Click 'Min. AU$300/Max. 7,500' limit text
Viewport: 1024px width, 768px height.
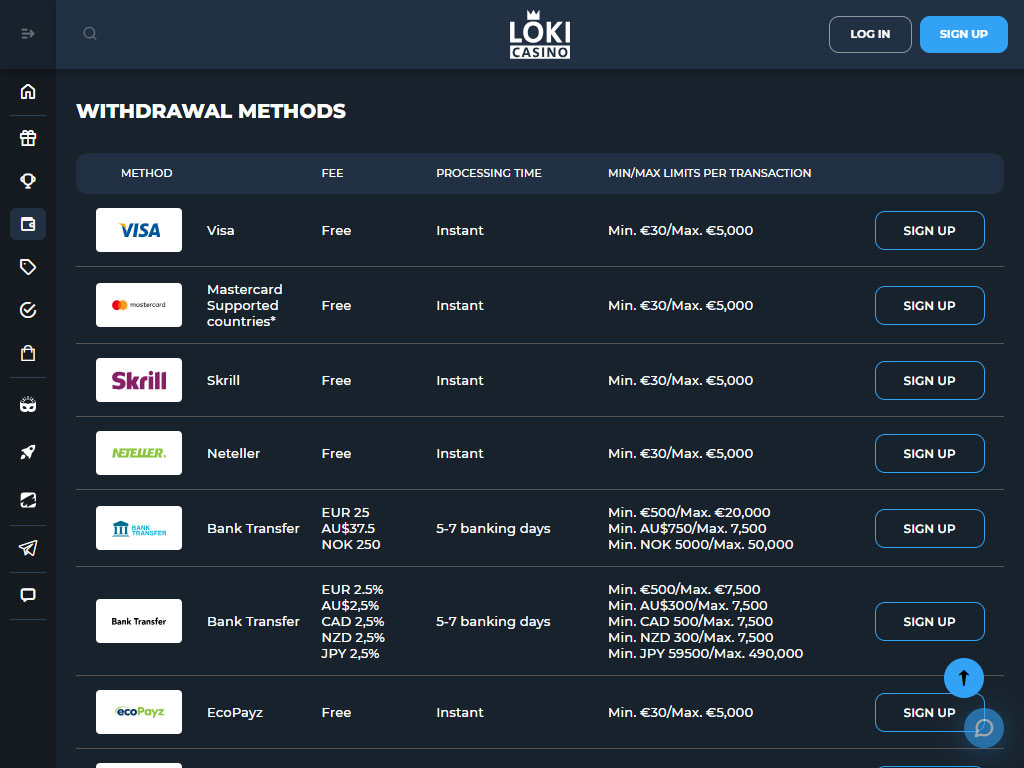click(x=688, y=605)
